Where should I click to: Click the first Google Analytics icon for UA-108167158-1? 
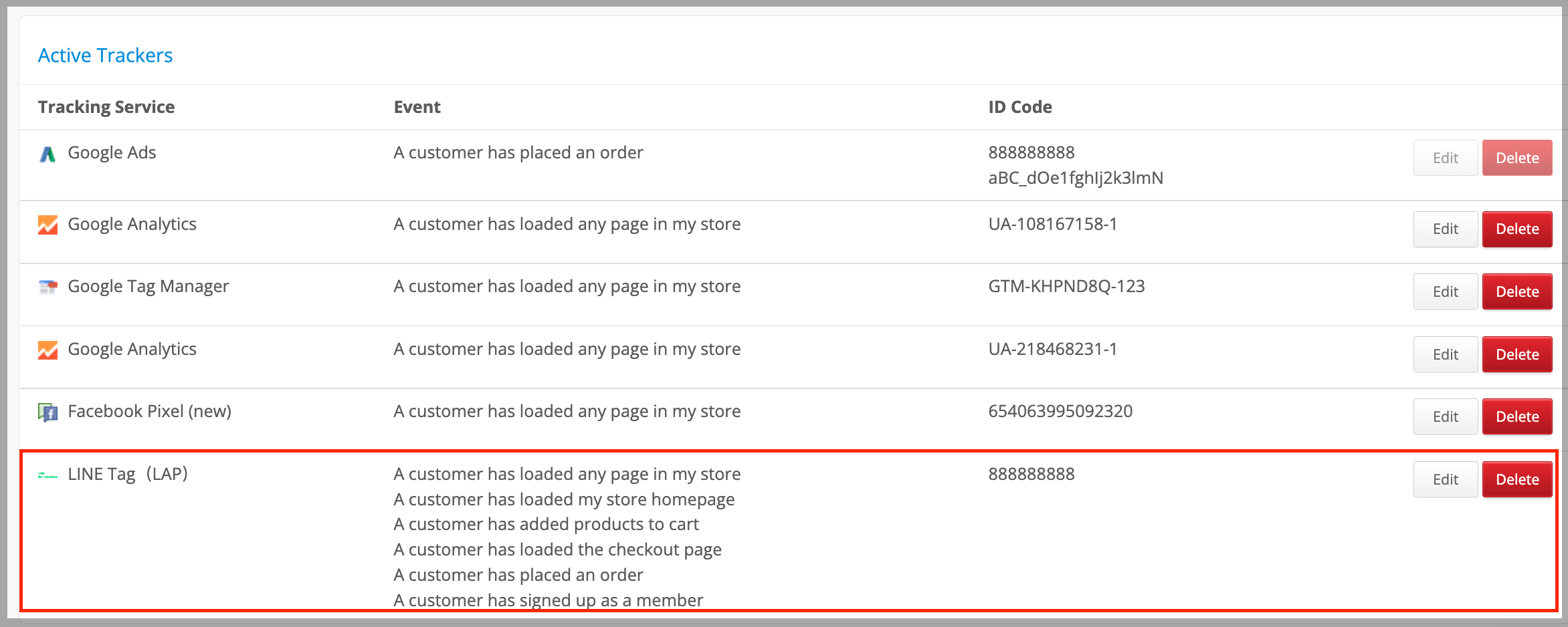47,225
